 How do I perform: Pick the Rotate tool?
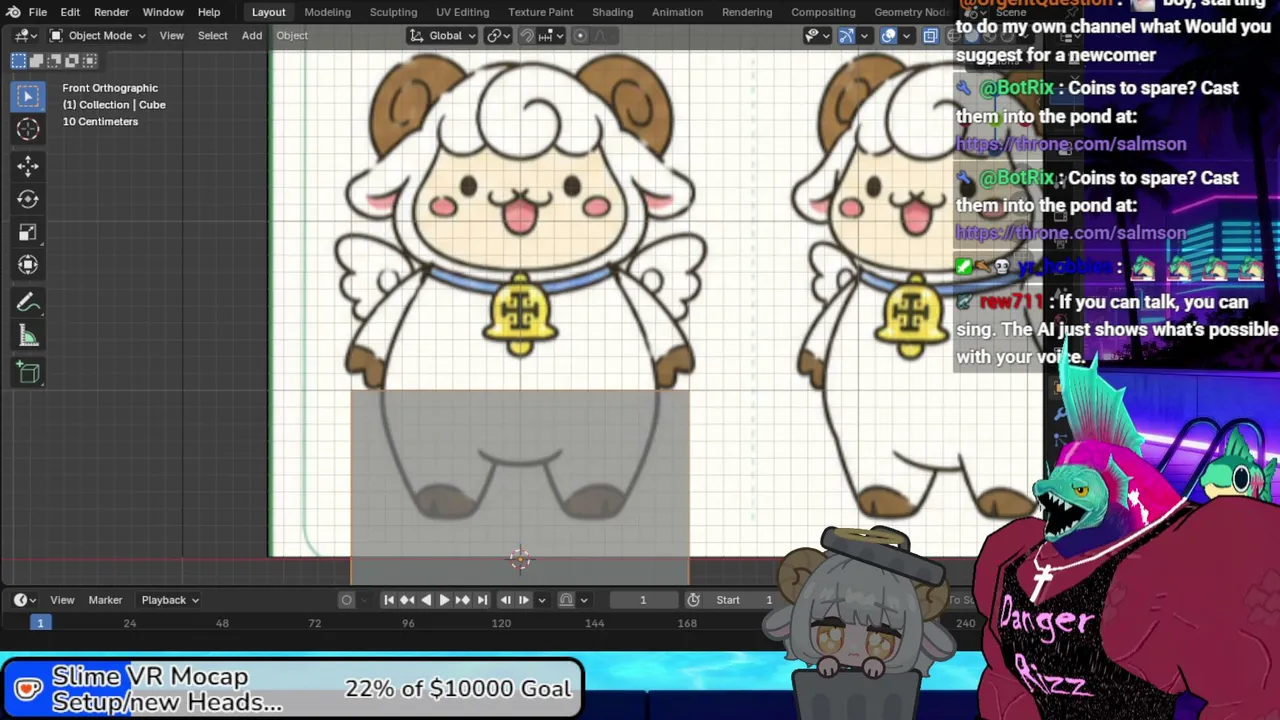pyautogui.click(x=28, y=199)
